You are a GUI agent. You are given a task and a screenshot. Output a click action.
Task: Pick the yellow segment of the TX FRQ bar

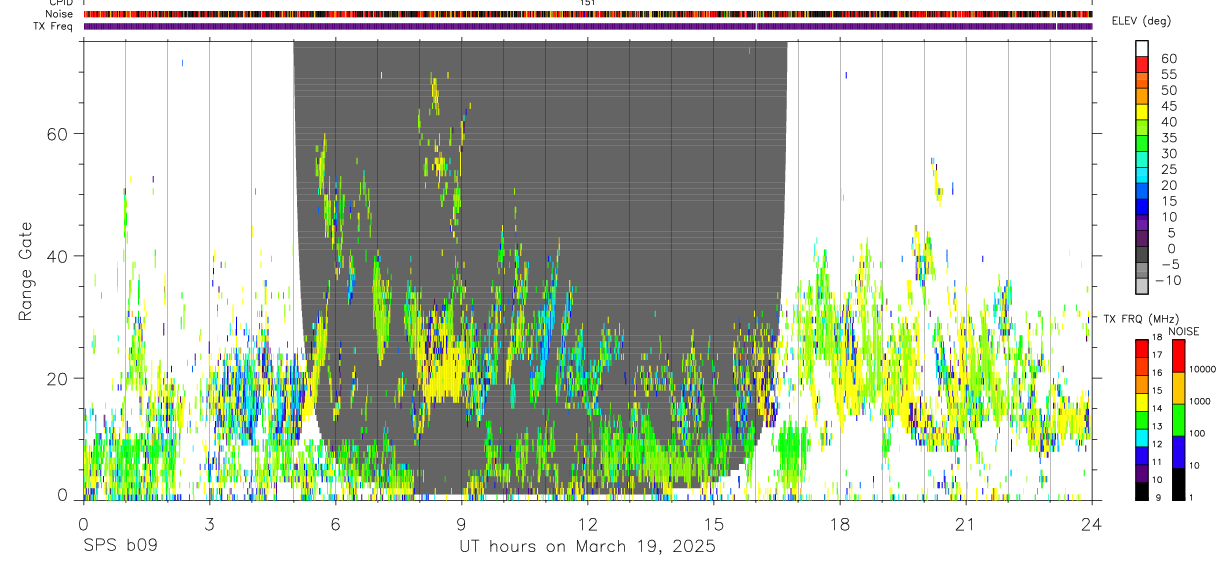coord(1141,401)
